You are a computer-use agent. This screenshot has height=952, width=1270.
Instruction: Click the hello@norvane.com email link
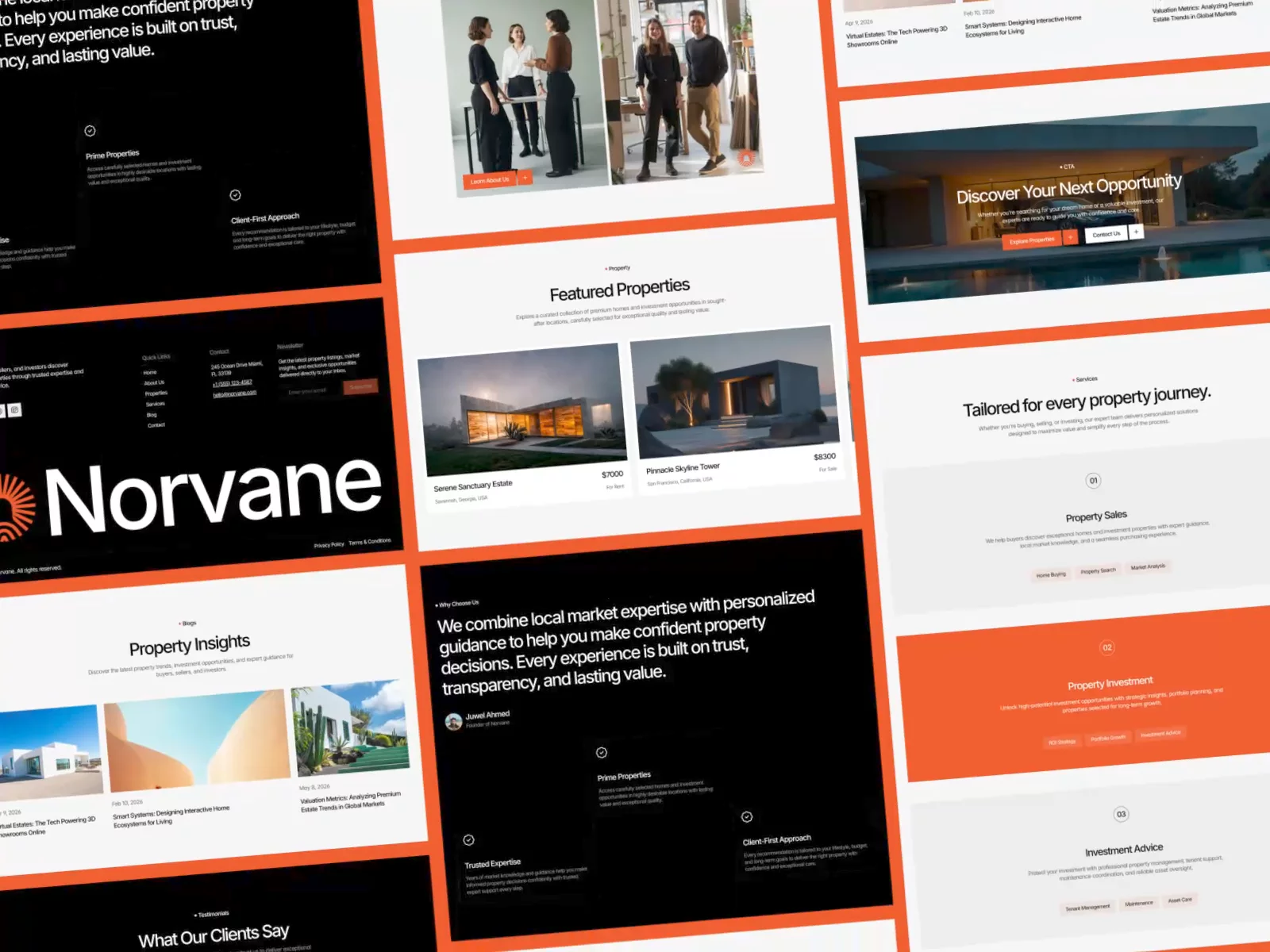(235, 393)
